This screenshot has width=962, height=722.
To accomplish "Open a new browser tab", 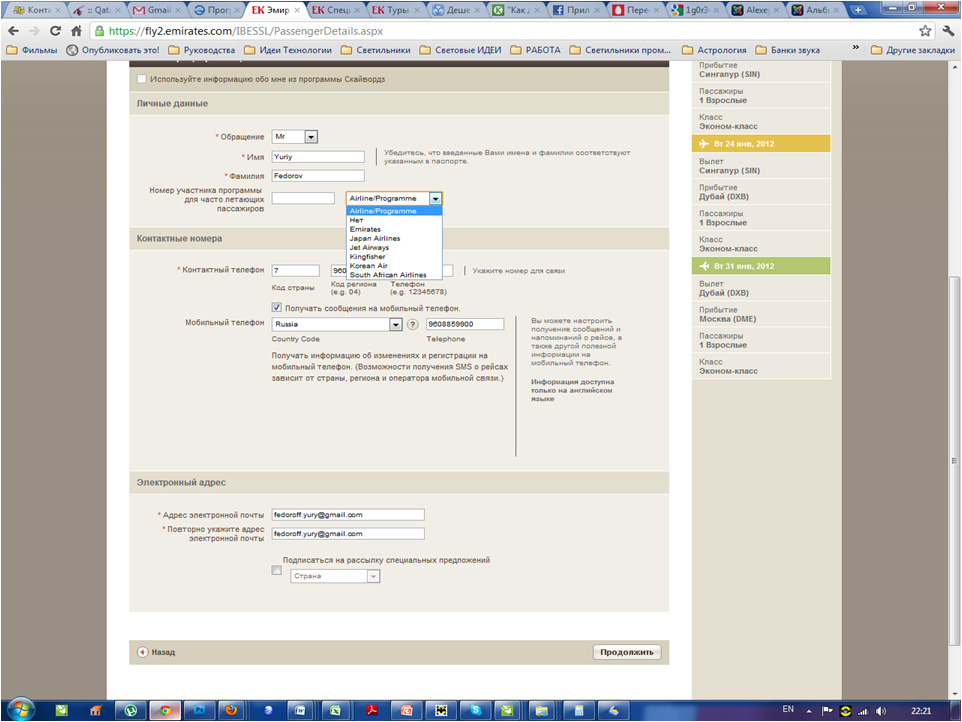I will tap(858, 10).
